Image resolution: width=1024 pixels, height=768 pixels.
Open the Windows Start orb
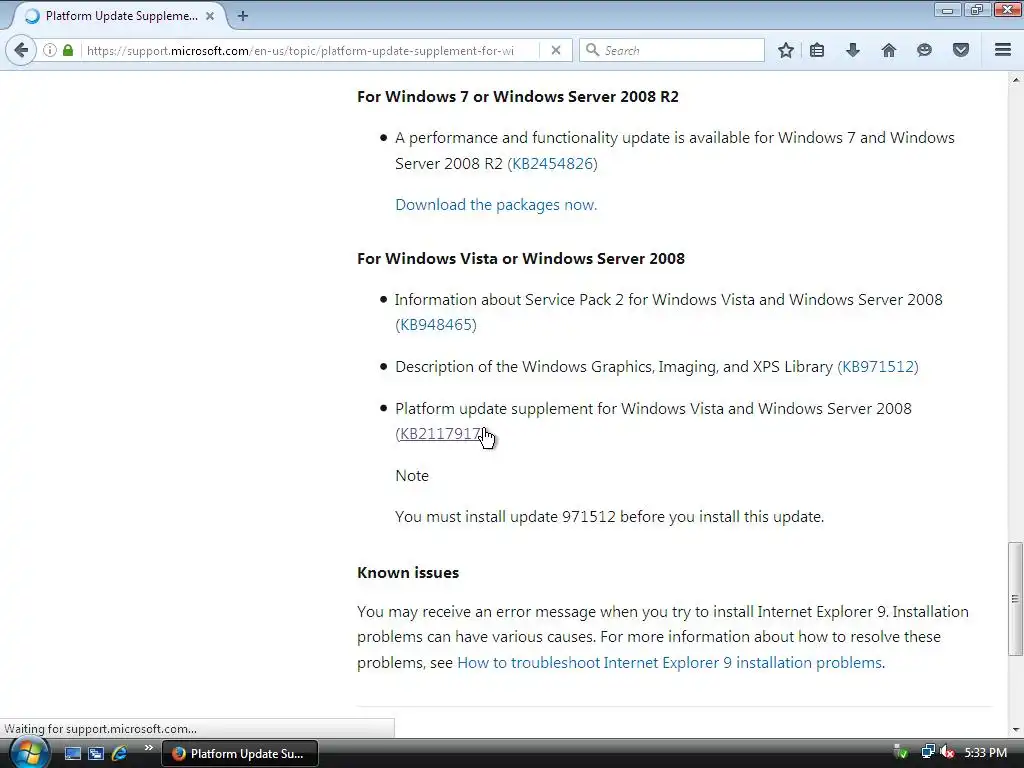click(x=29, y=752)
